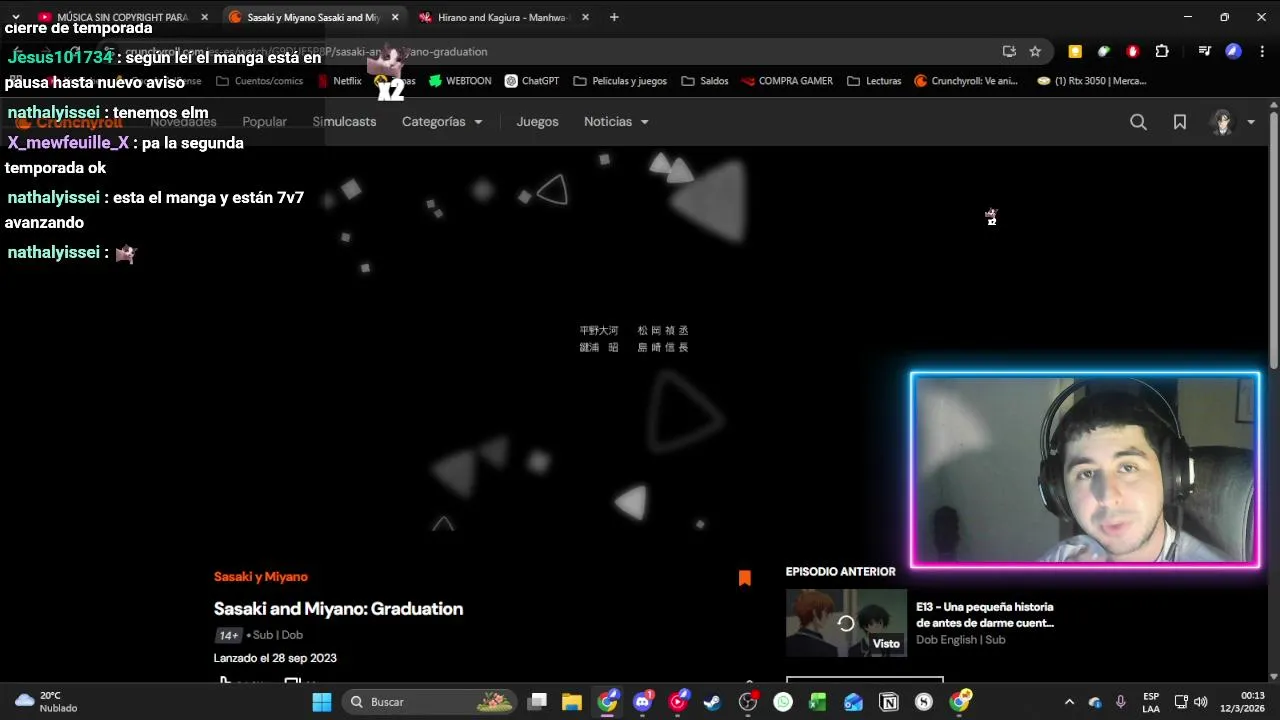
Task: Open the previous episode E13 thumbnail
Action: (846, 623)
